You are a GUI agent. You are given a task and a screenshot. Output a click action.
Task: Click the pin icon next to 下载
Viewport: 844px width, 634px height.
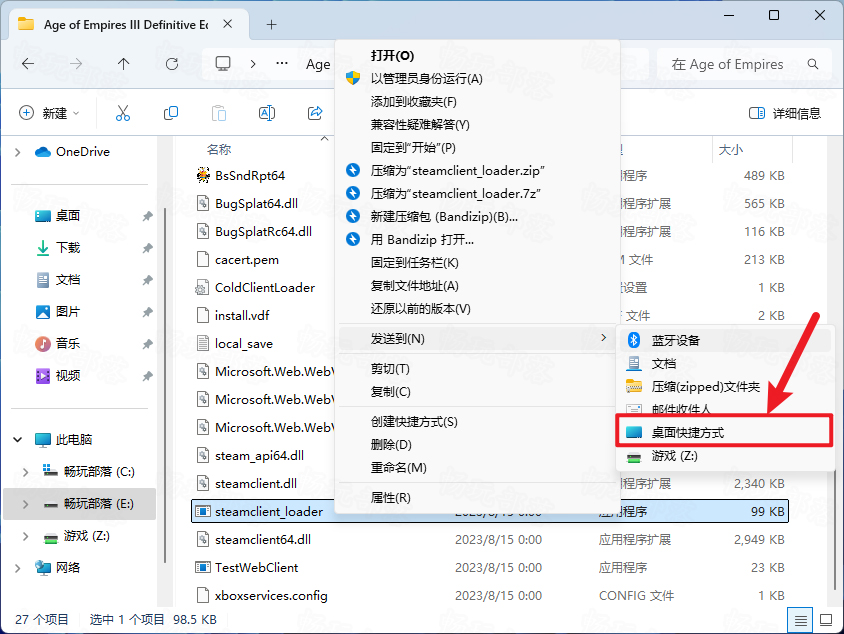pyautogui.click(x=147, y=248)
